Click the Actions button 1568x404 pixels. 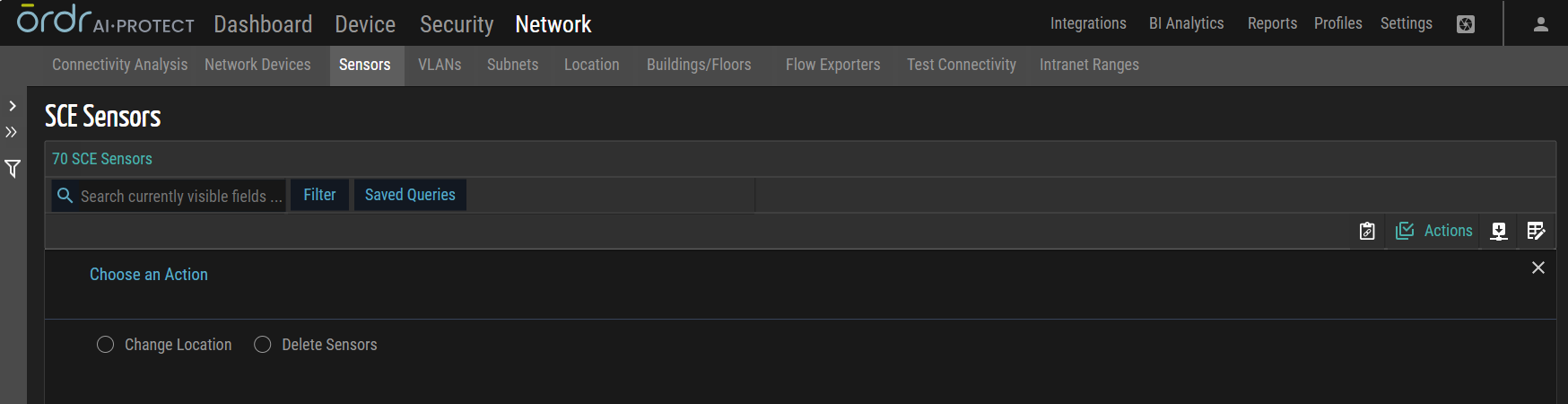point(1434,231)
